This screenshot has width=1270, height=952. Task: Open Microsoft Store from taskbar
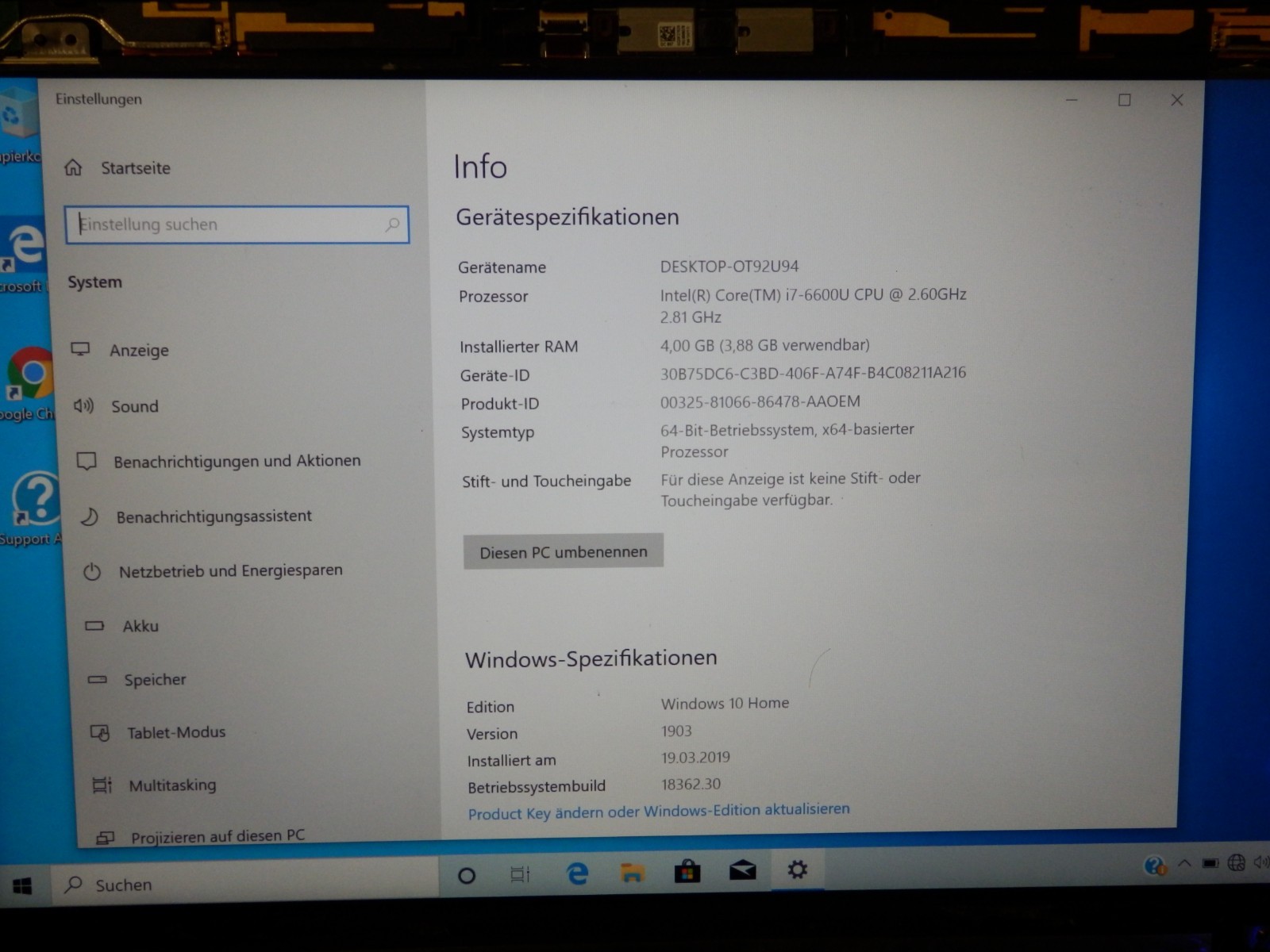click(687, 871)
